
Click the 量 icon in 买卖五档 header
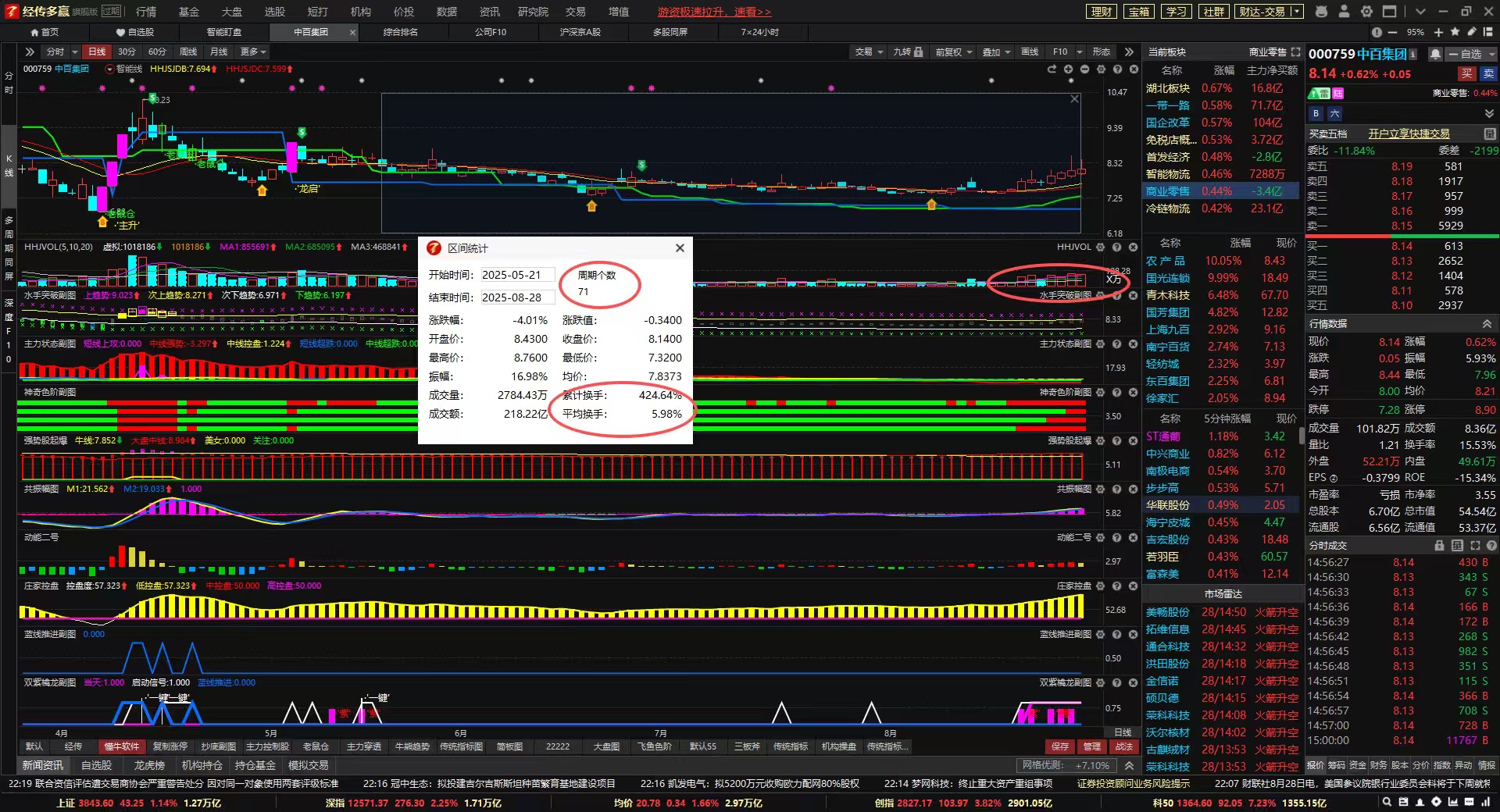[x=1489, y=134]
